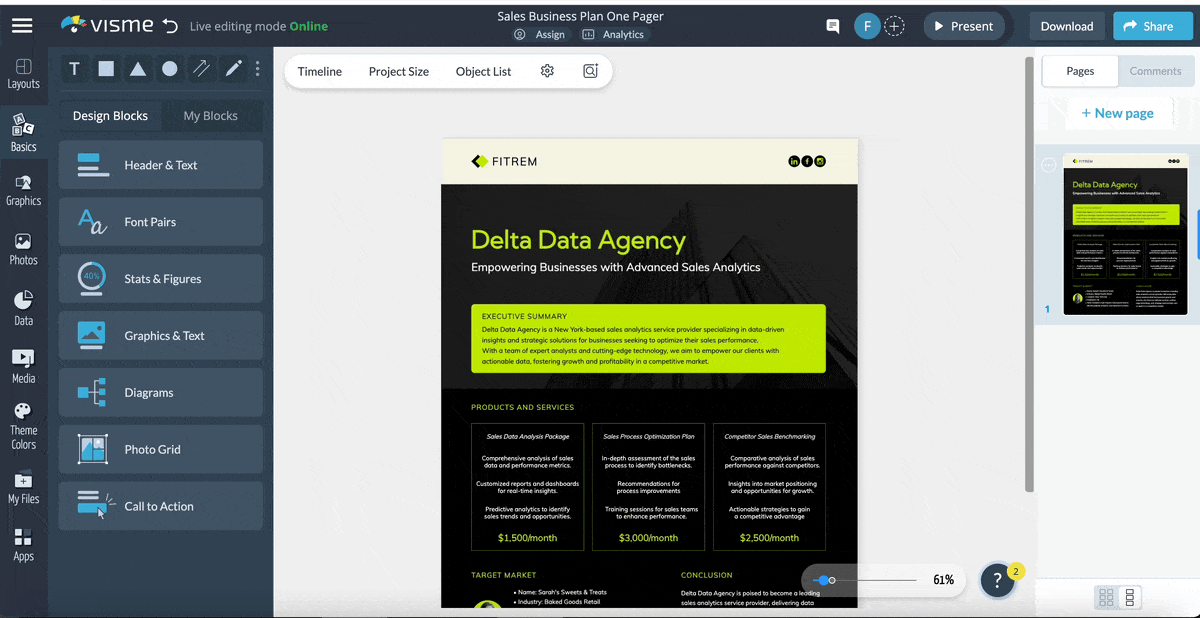The height and width of the screenshot is (618, 1200).
Task: Select the Text tool
Action: pyautogui.click(x=74, y=68)
